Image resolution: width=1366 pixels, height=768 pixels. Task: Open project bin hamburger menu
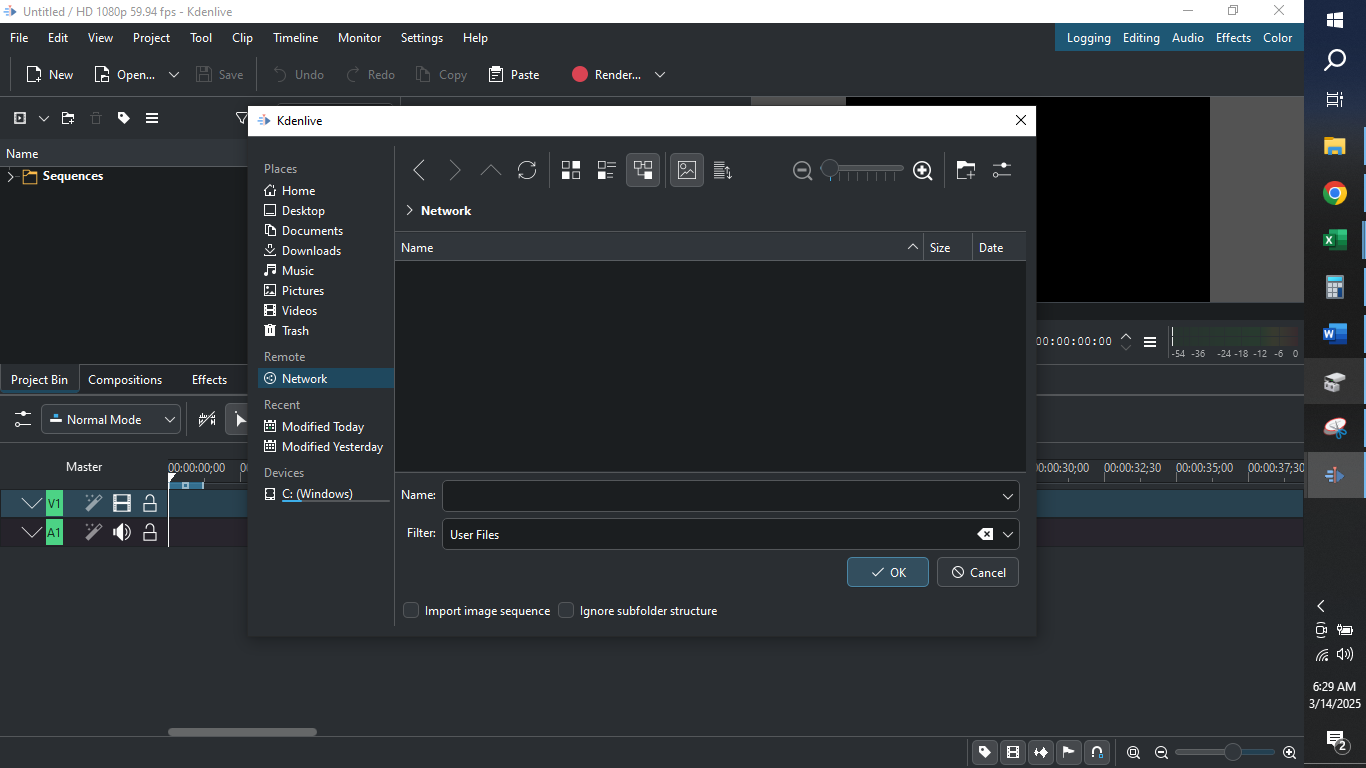coord(152,118)
